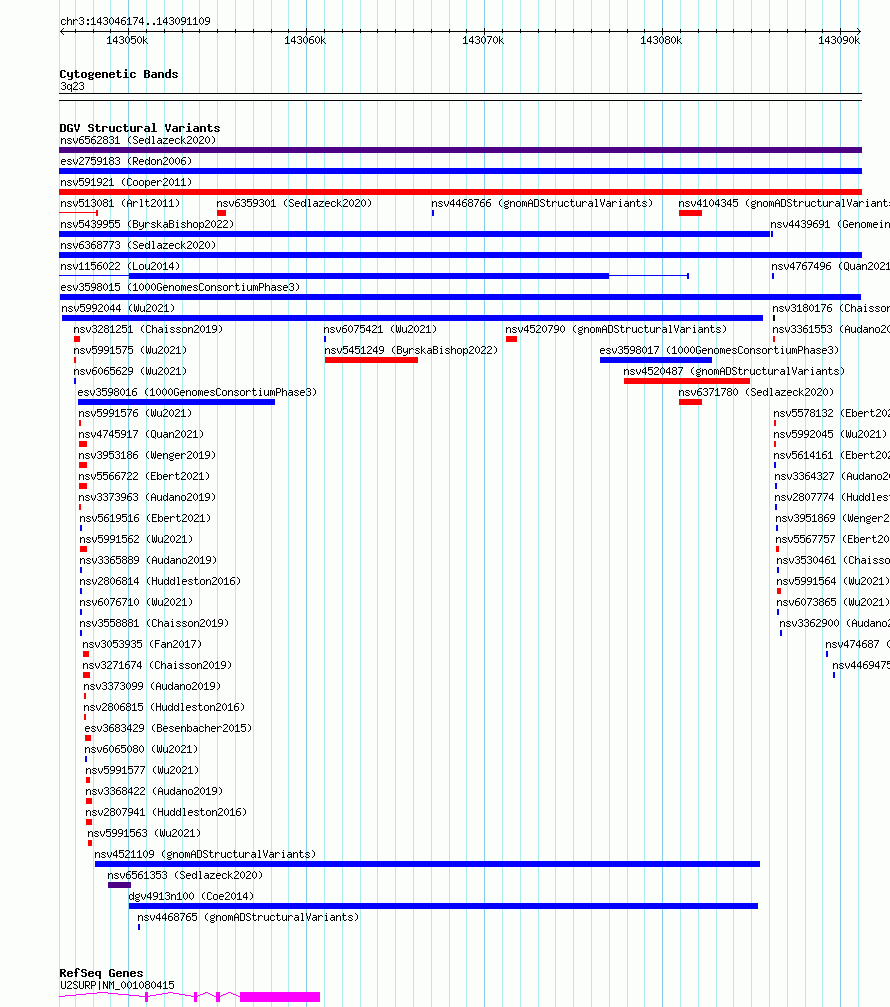This screenshot has height=1007, width=890.
Task: Open variant nsv2806814 (Huddleston2016)
Action: click(160, 581)
